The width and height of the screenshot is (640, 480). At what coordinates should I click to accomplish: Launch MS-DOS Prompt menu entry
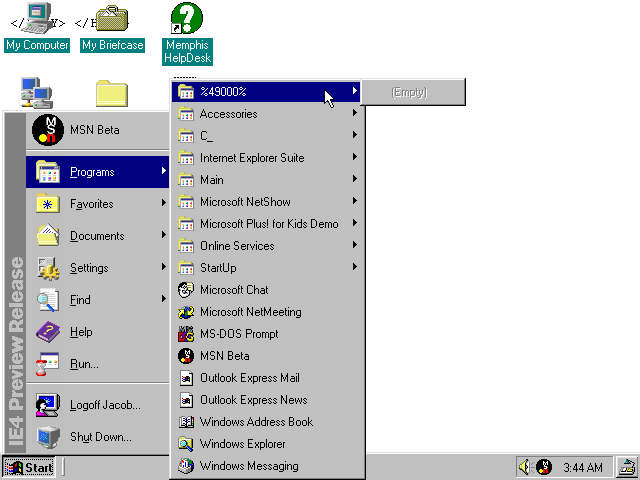267,334
